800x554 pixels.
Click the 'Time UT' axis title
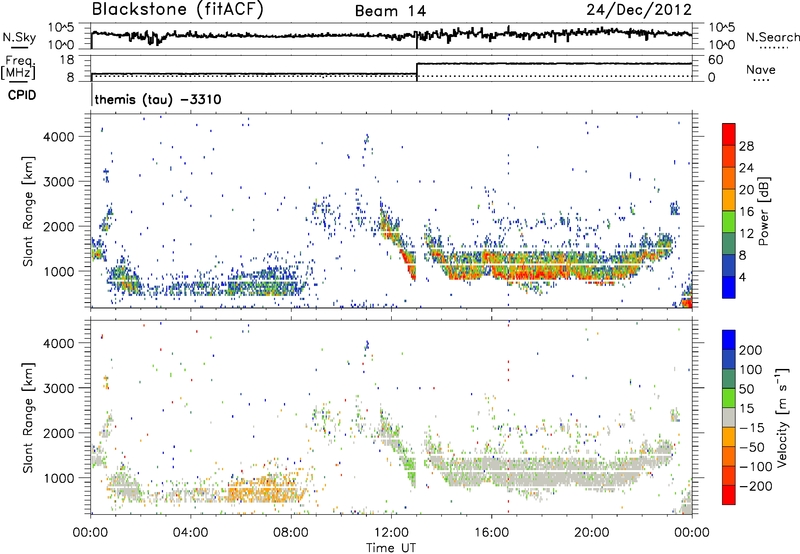[391, 547]
